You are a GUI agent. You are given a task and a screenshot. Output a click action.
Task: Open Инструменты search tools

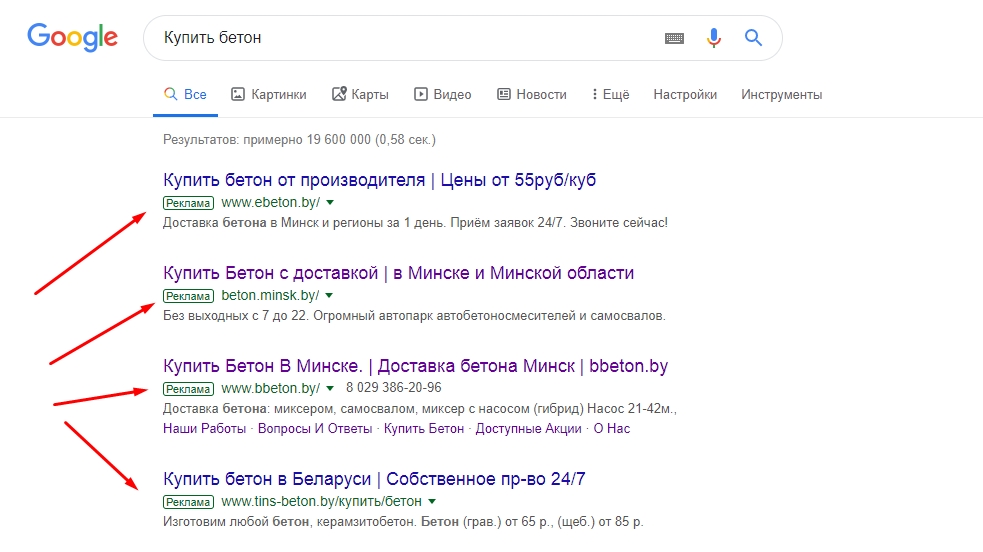tap(781, 95)
